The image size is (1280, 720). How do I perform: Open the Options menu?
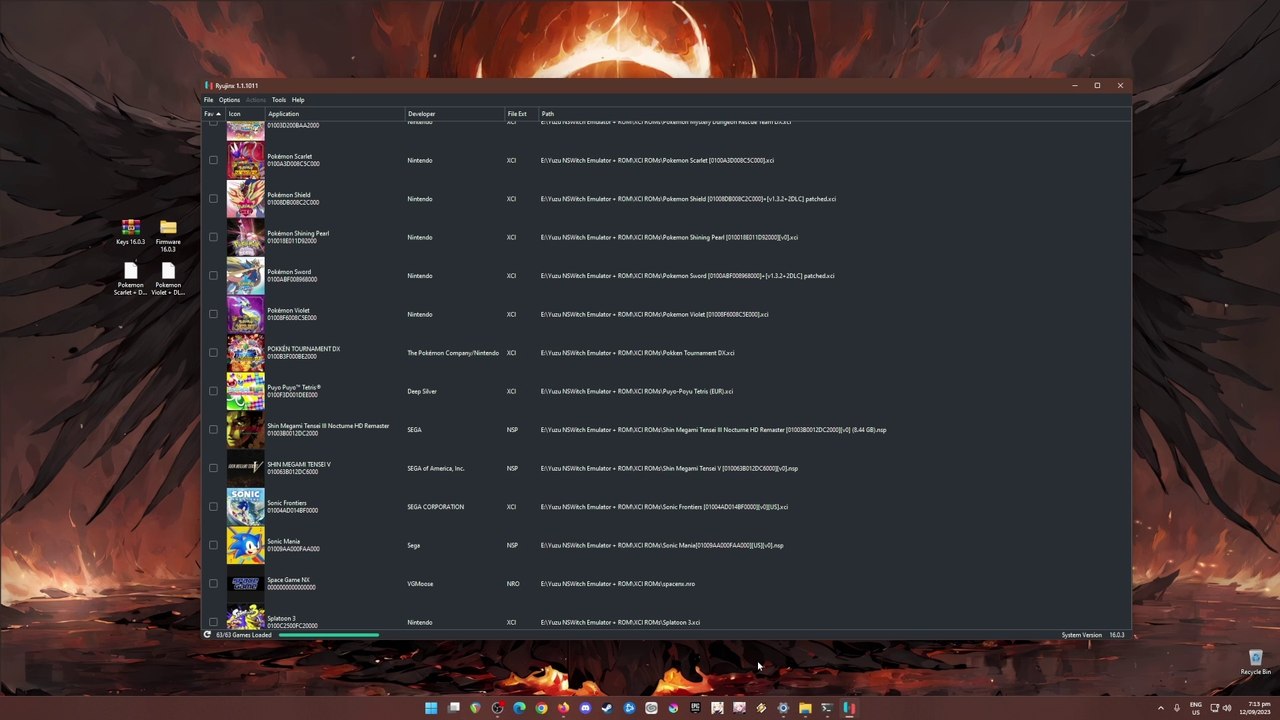point(229,100)
